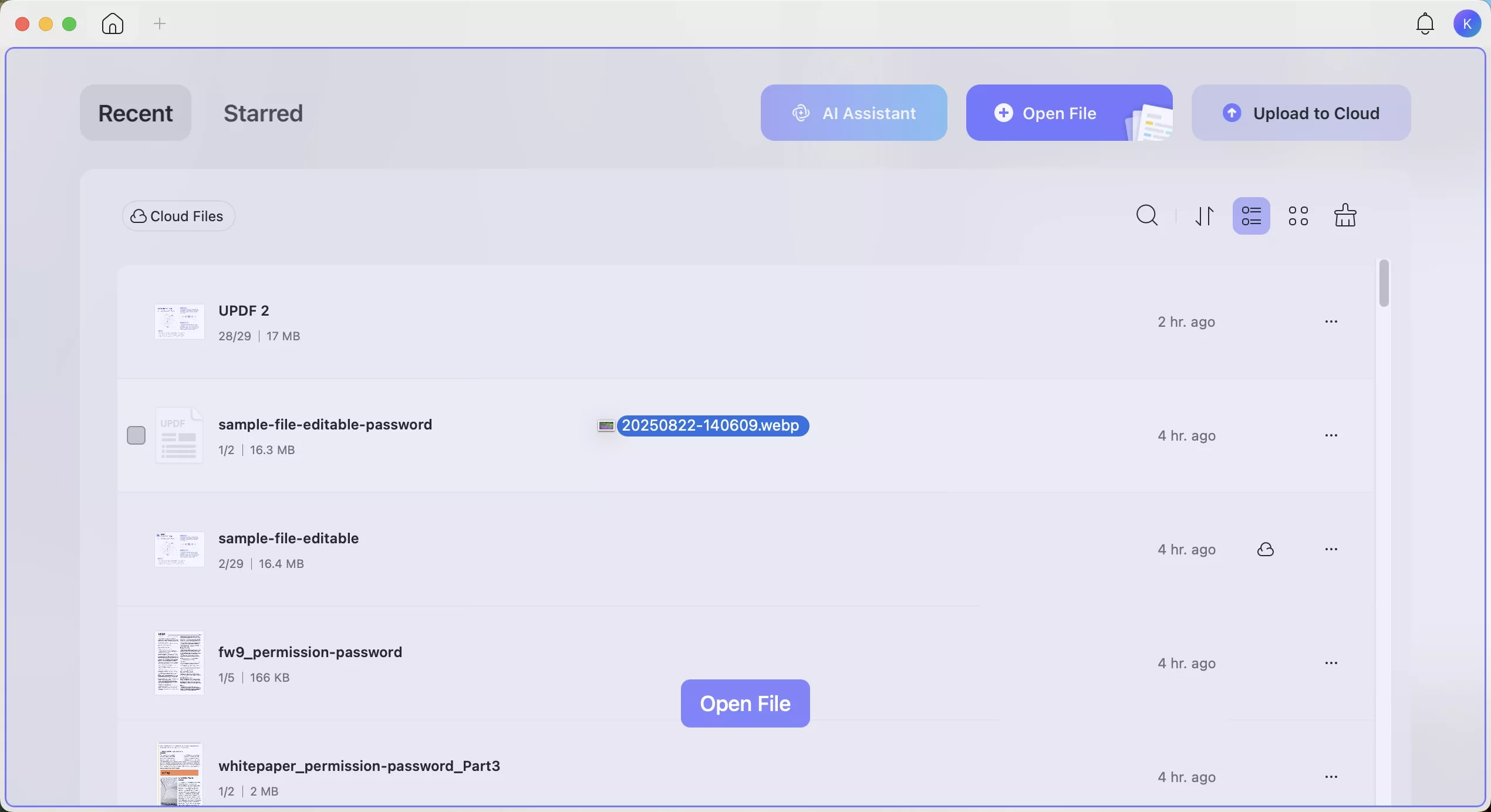This screenshot has height=812, width=1491.
Task: Click cloud sync icon on sample-file-editable
Action: pos(1266,550)
